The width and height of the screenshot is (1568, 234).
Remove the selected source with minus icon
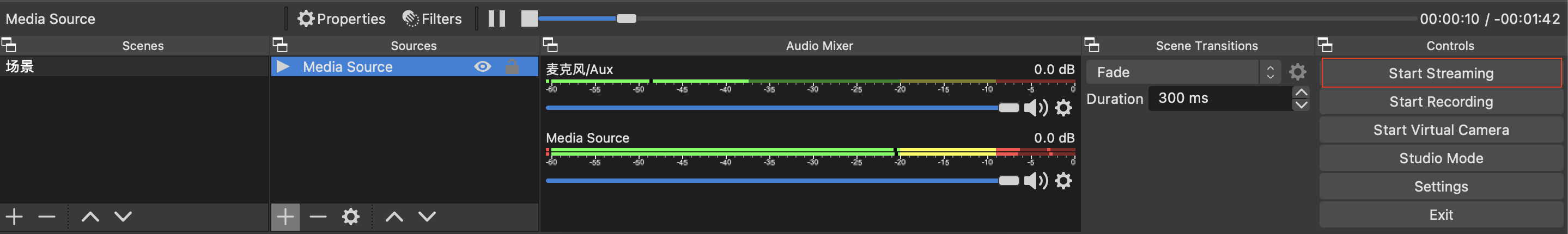318,217
